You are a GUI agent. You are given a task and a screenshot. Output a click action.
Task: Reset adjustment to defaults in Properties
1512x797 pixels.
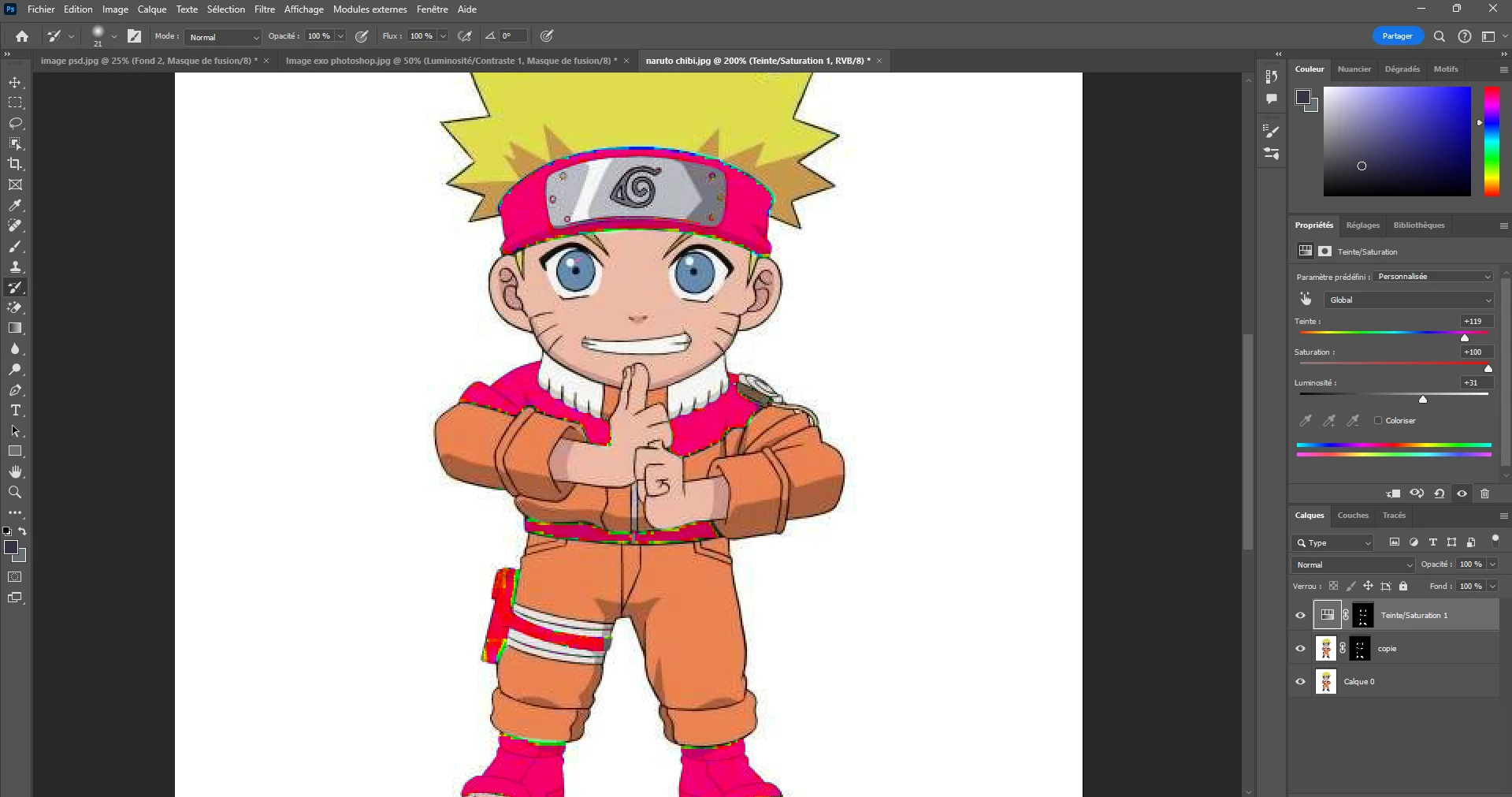[1440, 493]
